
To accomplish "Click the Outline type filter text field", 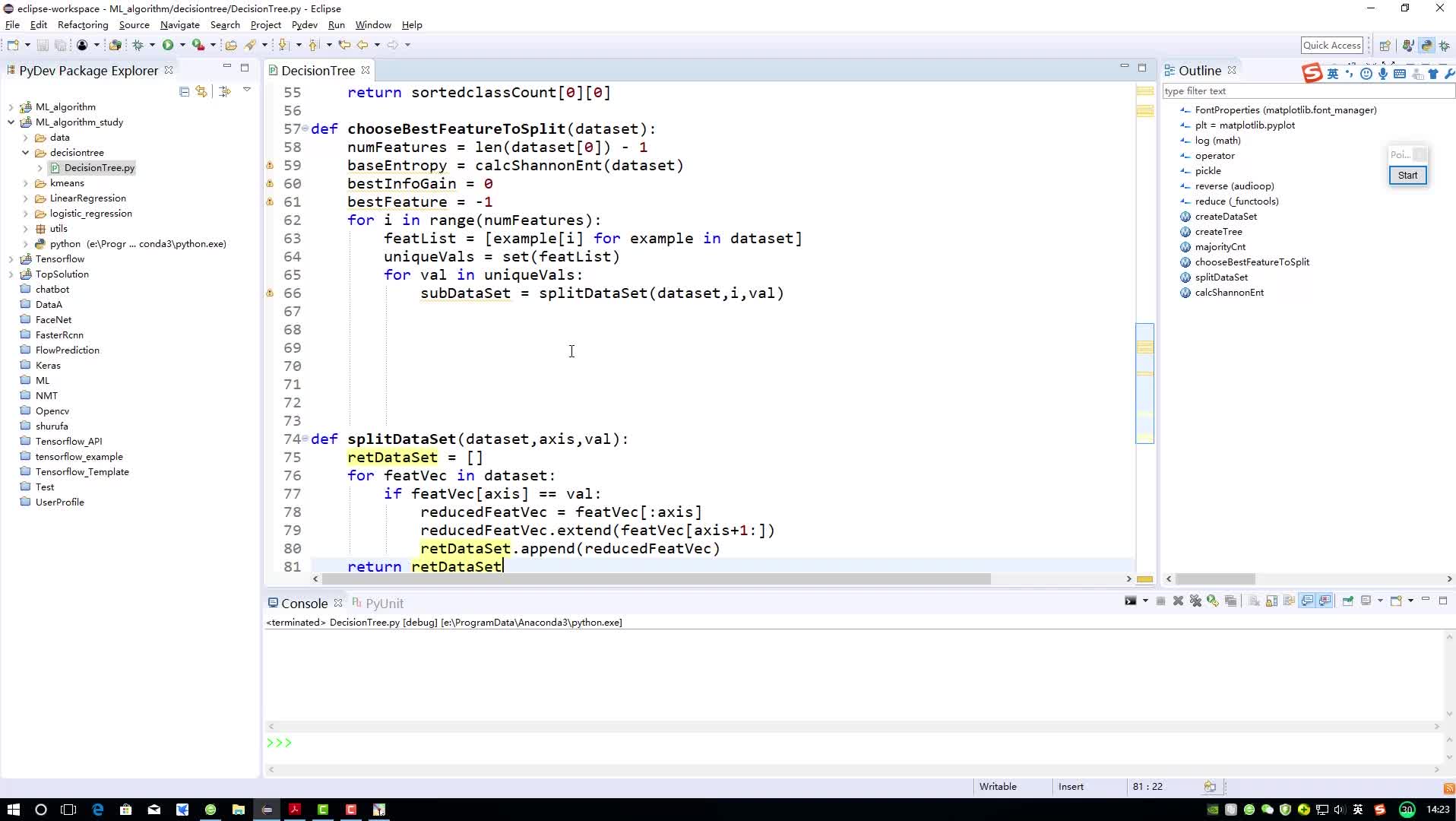I will tap(1308, 91).
